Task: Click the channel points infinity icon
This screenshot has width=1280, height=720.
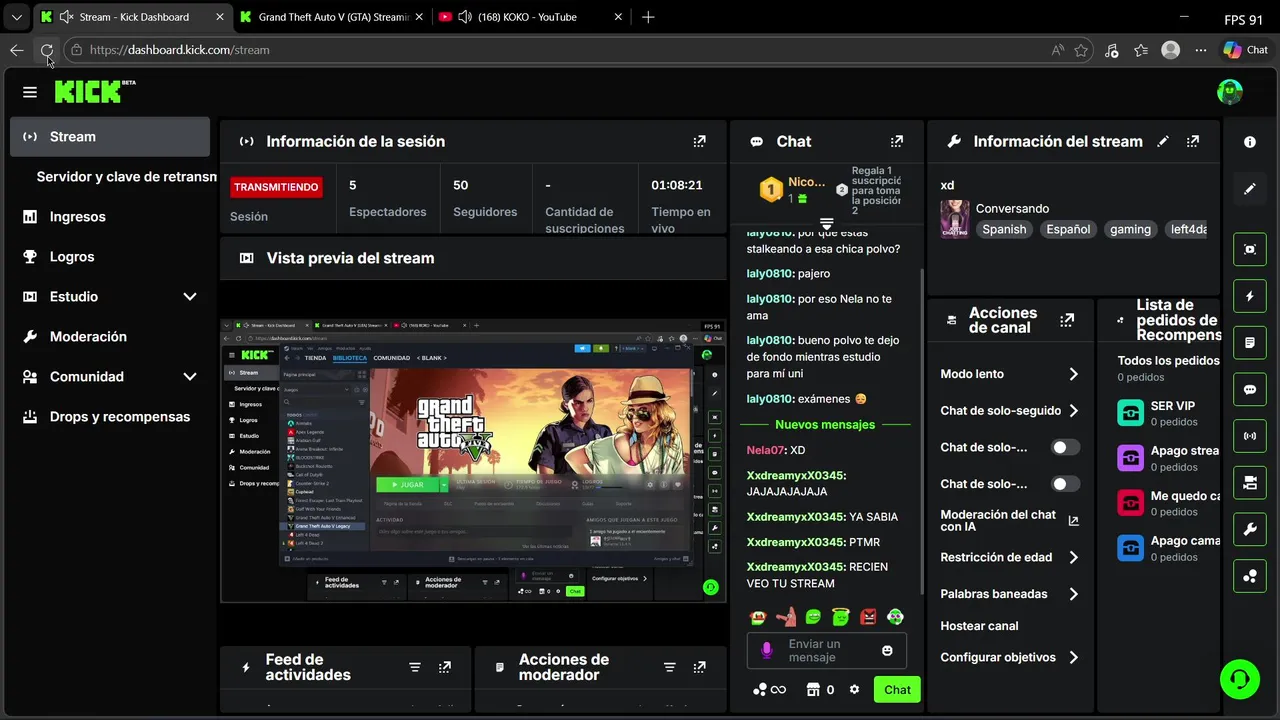Action: point(769,689)
